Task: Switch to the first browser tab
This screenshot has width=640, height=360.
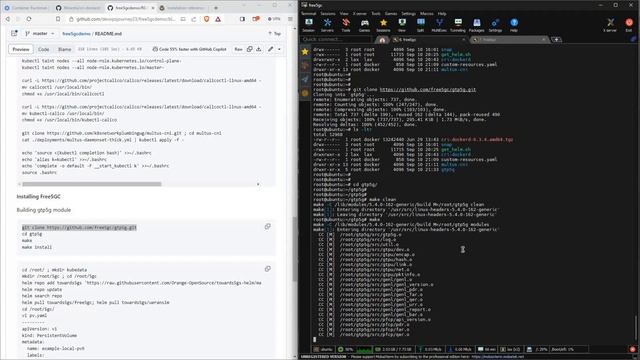Action: pyautogui.click(x=27, y=8)
